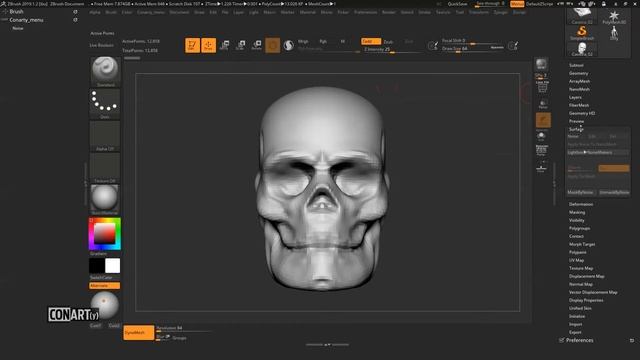This screenshot has height=360, width=640.
Task: Collapse the Surface section
Action: pos(576,129)
